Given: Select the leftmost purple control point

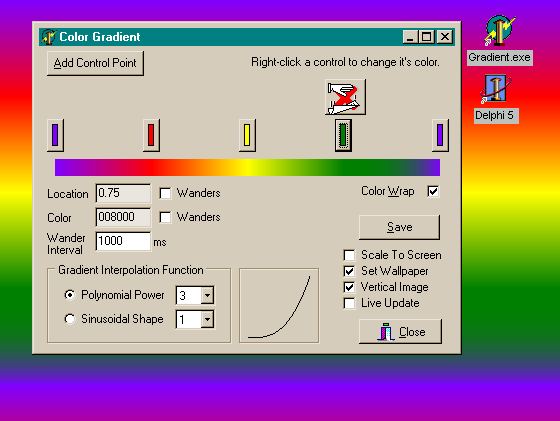Looking at the screenshot, I should [55, 135].
